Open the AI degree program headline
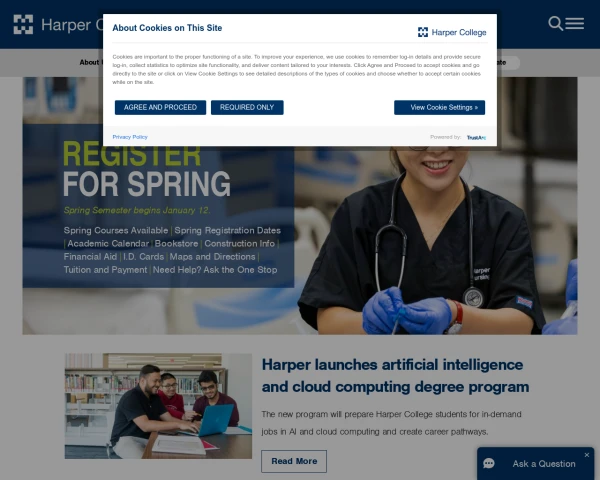600x480 pixels. [395, 376]
